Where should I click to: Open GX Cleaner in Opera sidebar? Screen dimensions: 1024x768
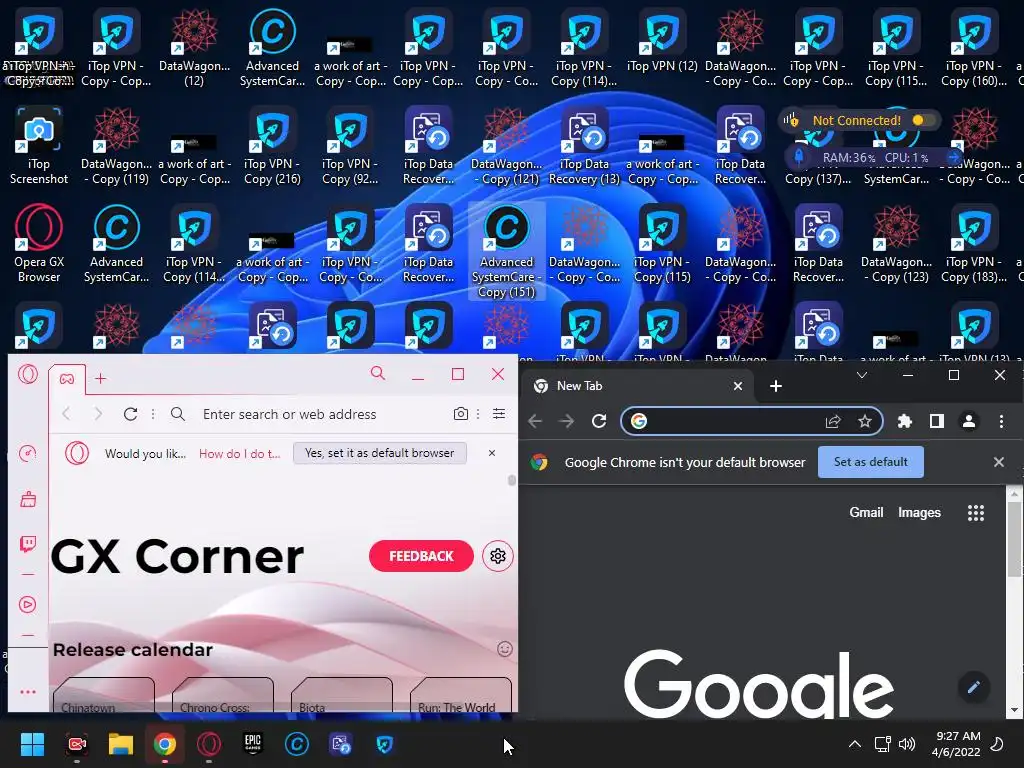(27, 500)
